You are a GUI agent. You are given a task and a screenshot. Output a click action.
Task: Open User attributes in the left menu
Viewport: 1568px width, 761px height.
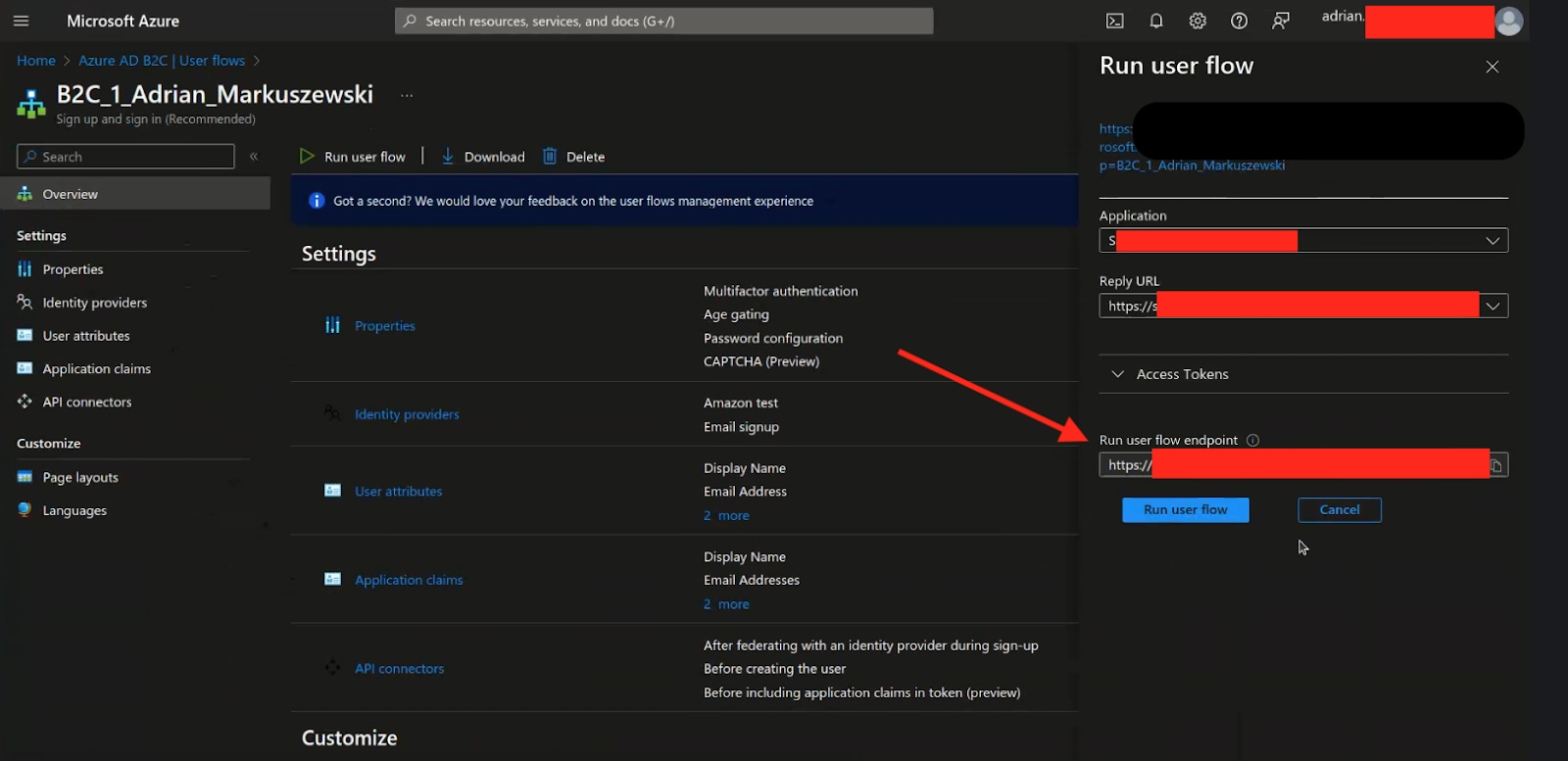tap(86, 336)
